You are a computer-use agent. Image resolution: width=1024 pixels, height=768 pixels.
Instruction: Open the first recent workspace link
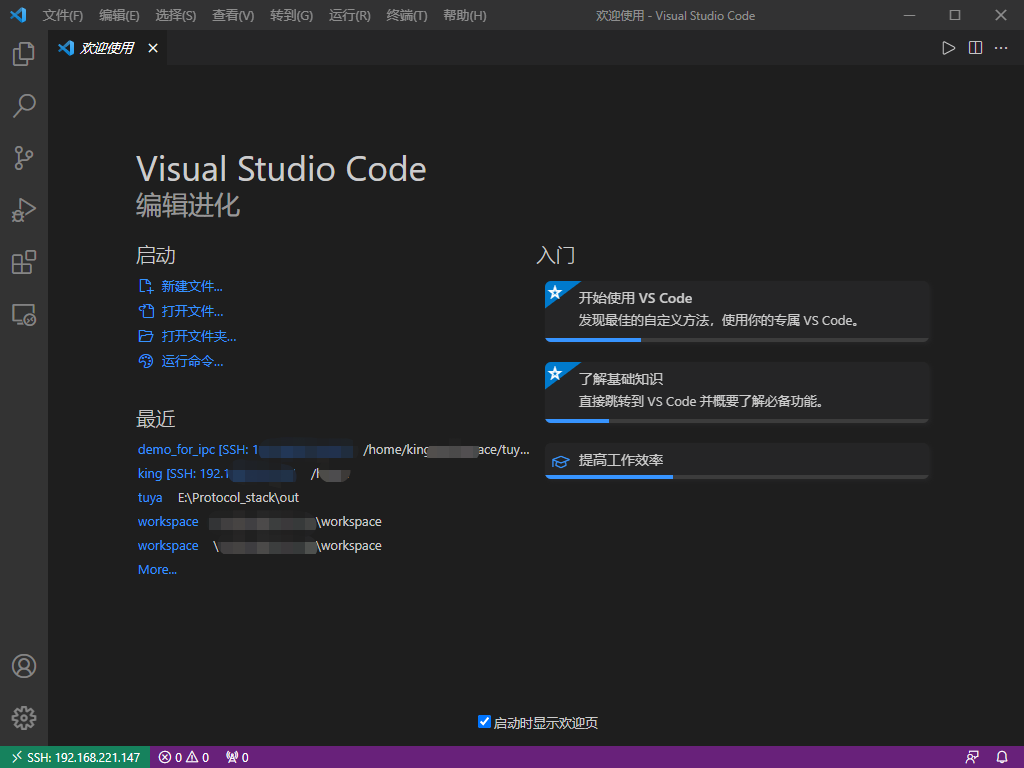(168, 522)
